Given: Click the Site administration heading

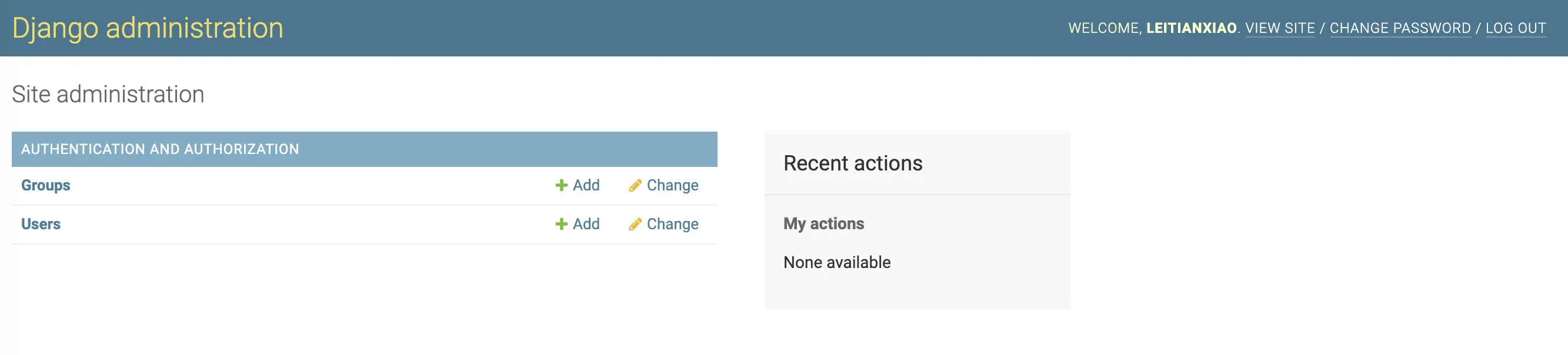Looking at the screenshot, I should [108, 95].
